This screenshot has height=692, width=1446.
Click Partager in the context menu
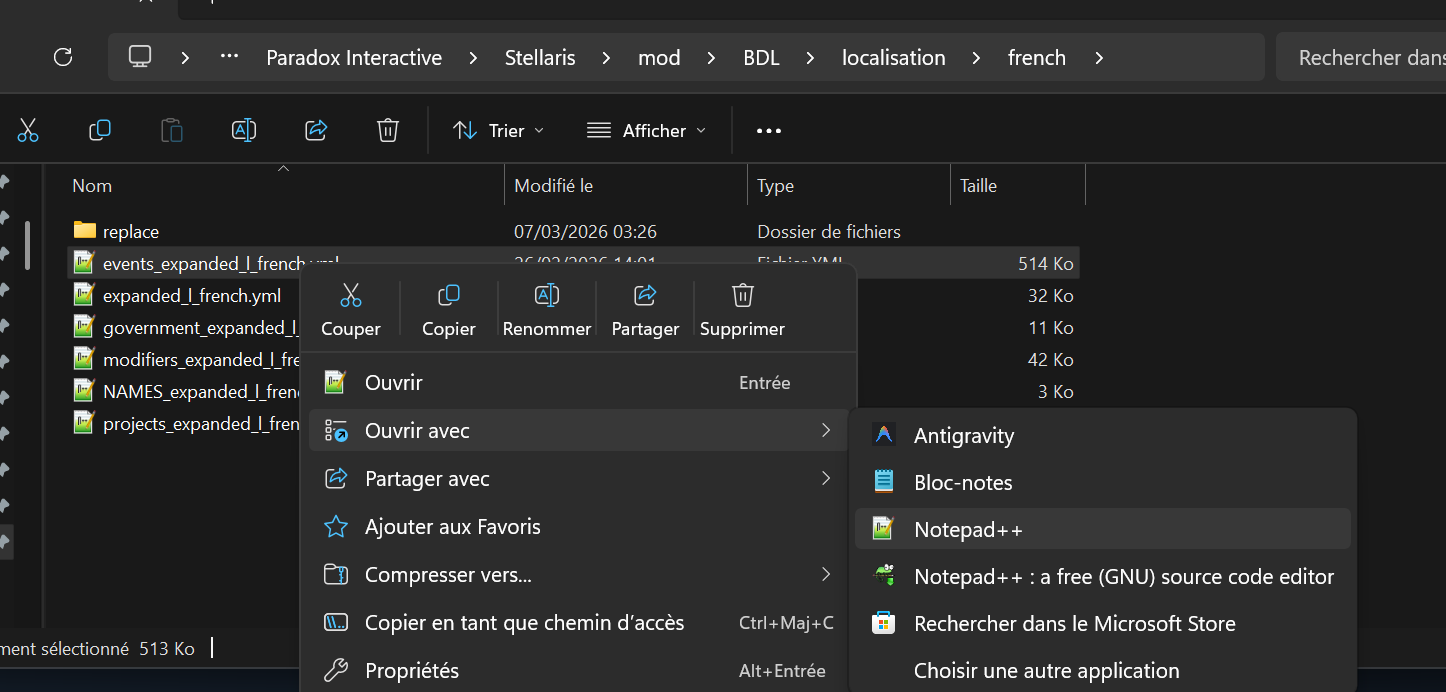(x=645, y=309)
